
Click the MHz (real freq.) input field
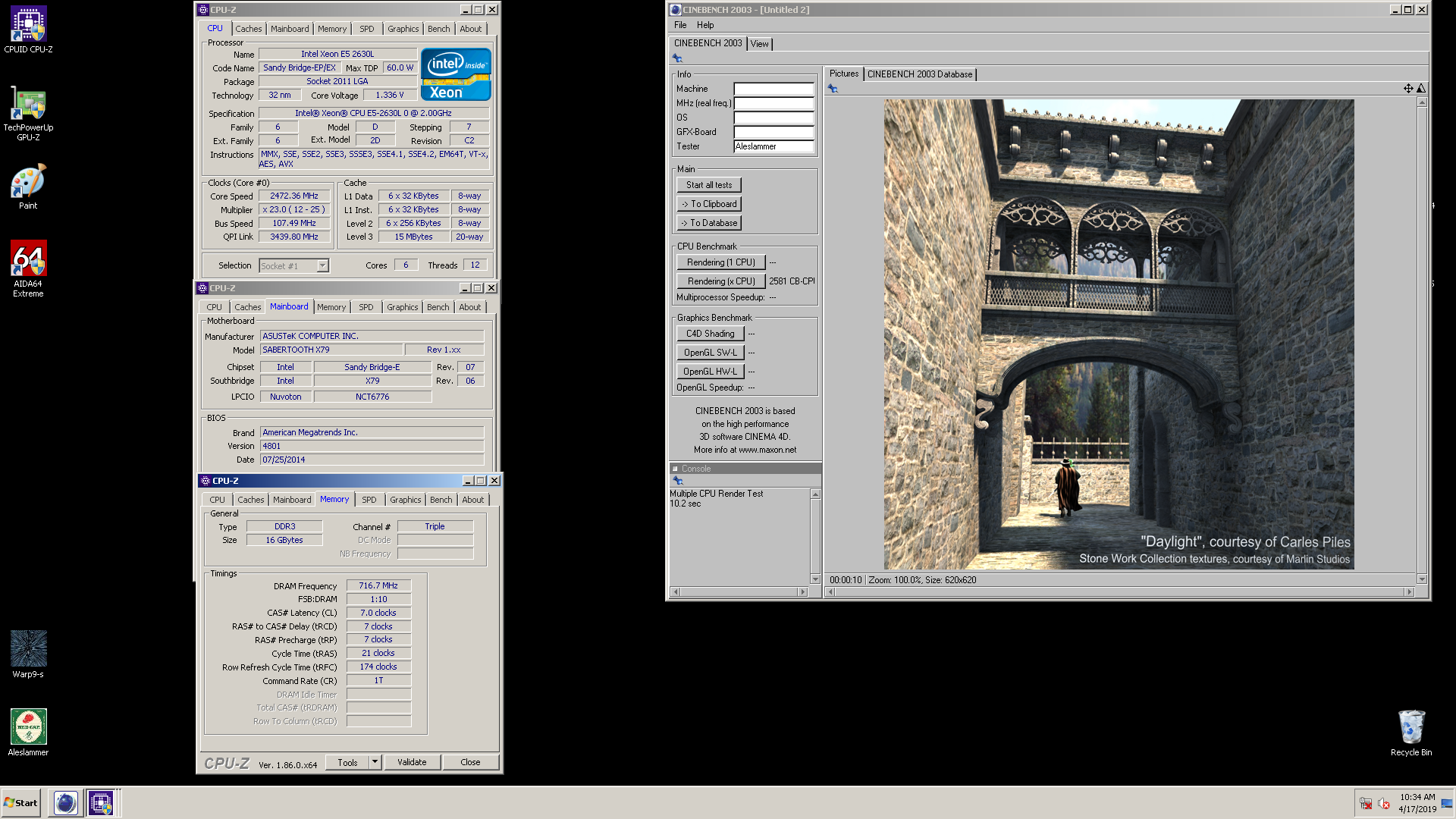click(773, 103)
